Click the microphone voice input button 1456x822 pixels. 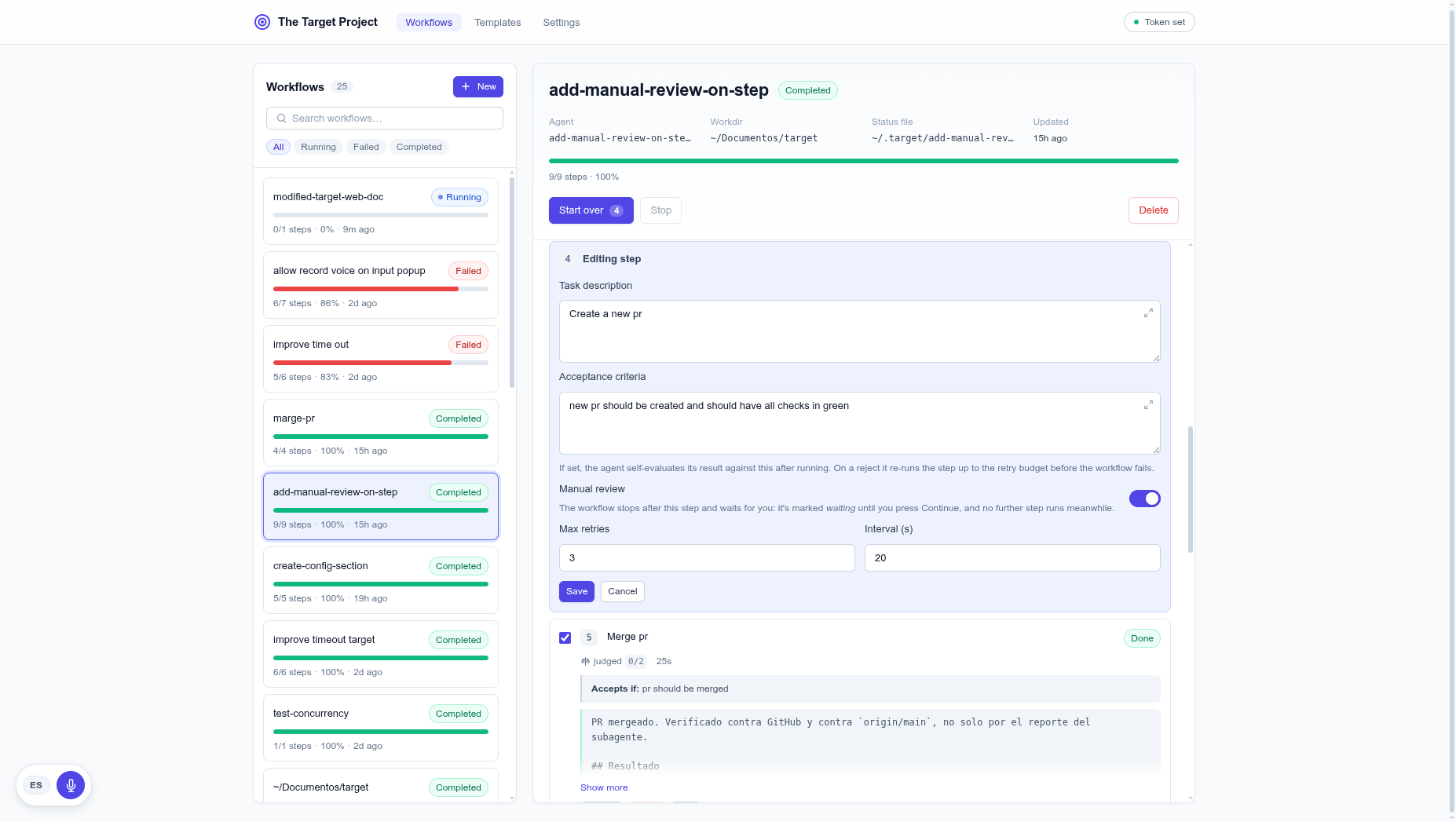71,785
